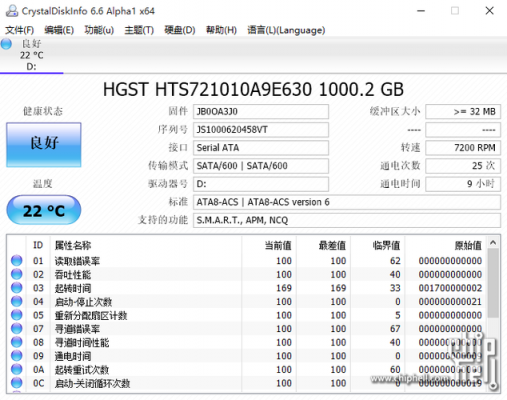Click the Serial ATA interface field
The height and width of the screenshot is (400, 507).
[x=261, y=148]
